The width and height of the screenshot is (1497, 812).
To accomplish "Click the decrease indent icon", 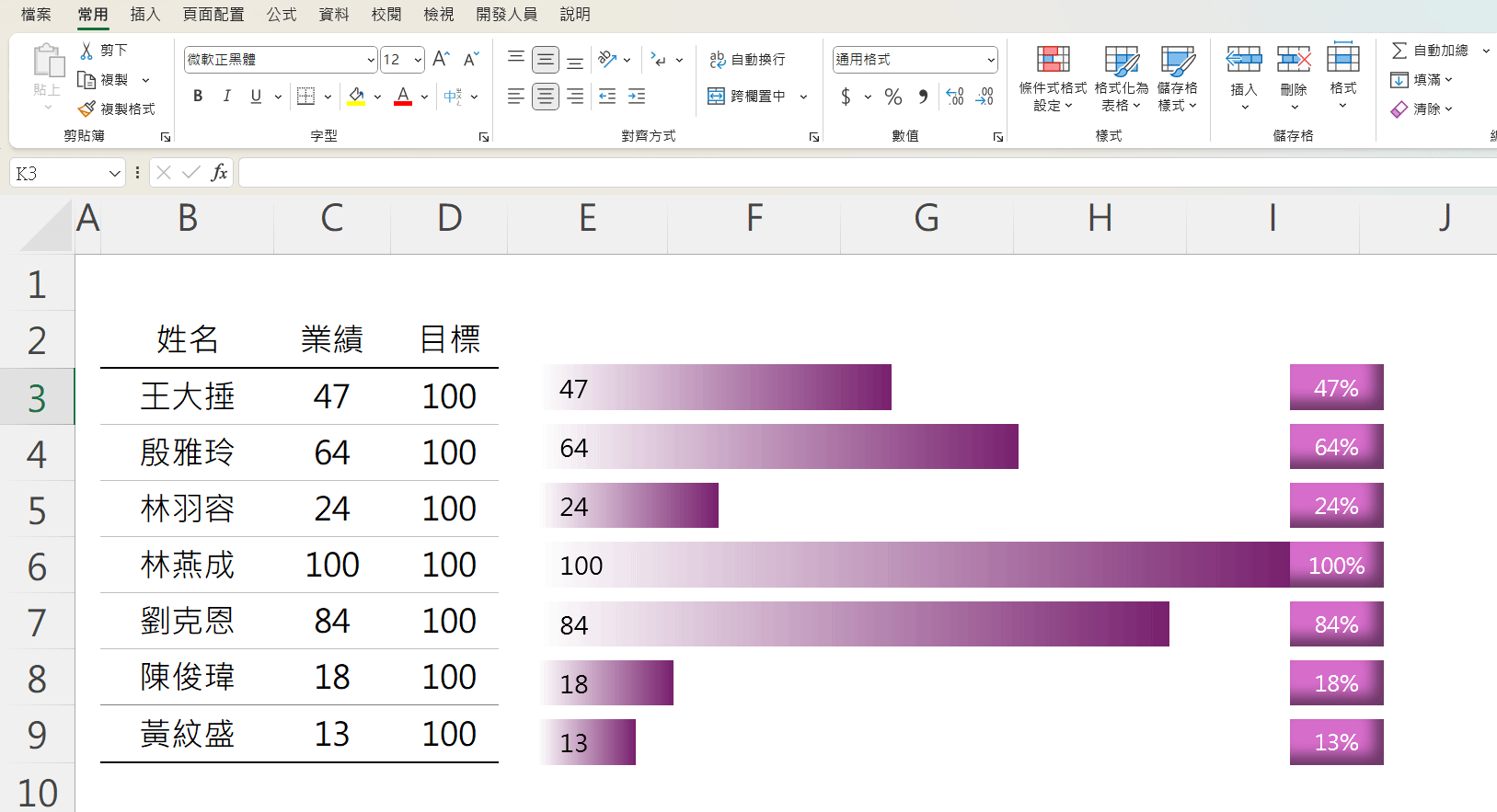I will 607,97.
